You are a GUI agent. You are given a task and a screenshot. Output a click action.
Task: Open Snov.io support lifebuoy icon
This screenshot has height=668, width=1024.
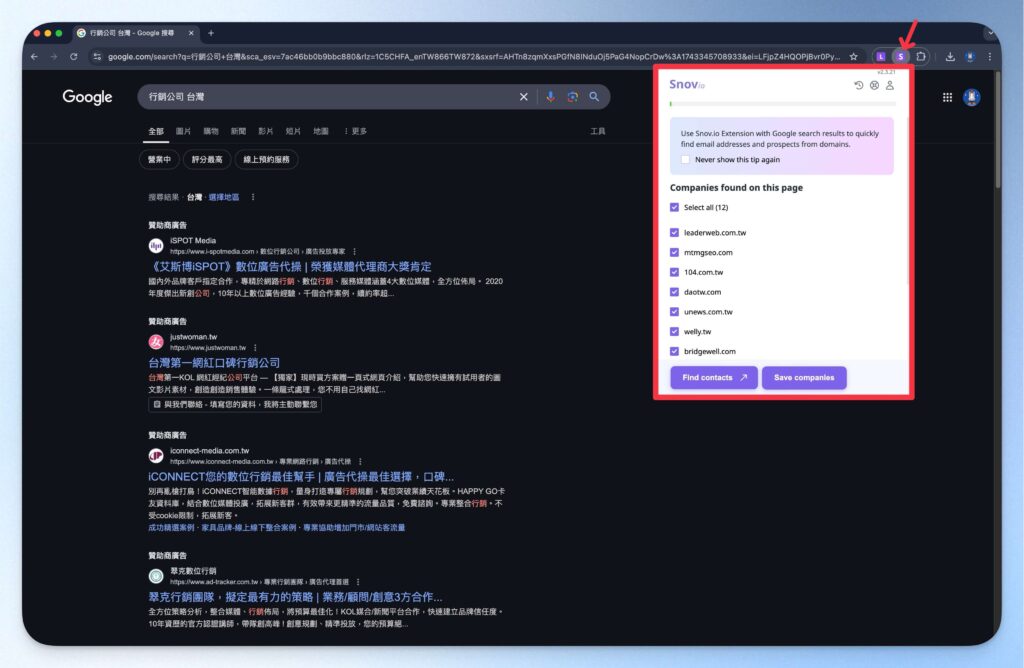click(874, 86)
